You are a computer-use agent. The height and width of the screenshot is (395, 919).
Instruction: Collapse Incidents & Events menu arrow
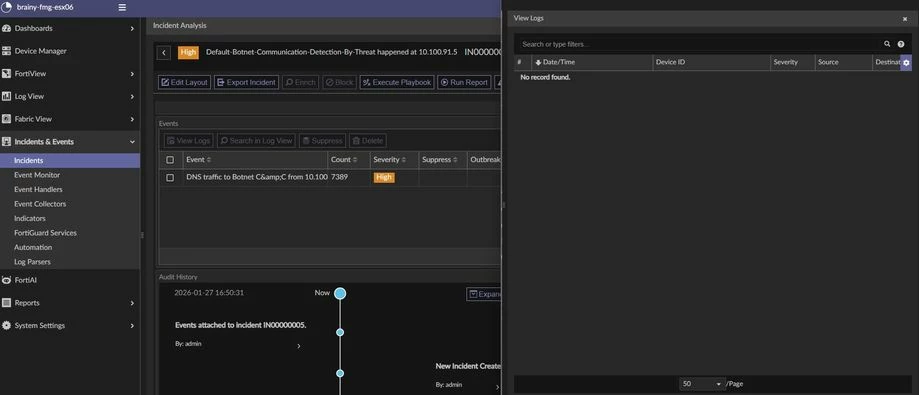click(132, 142)
